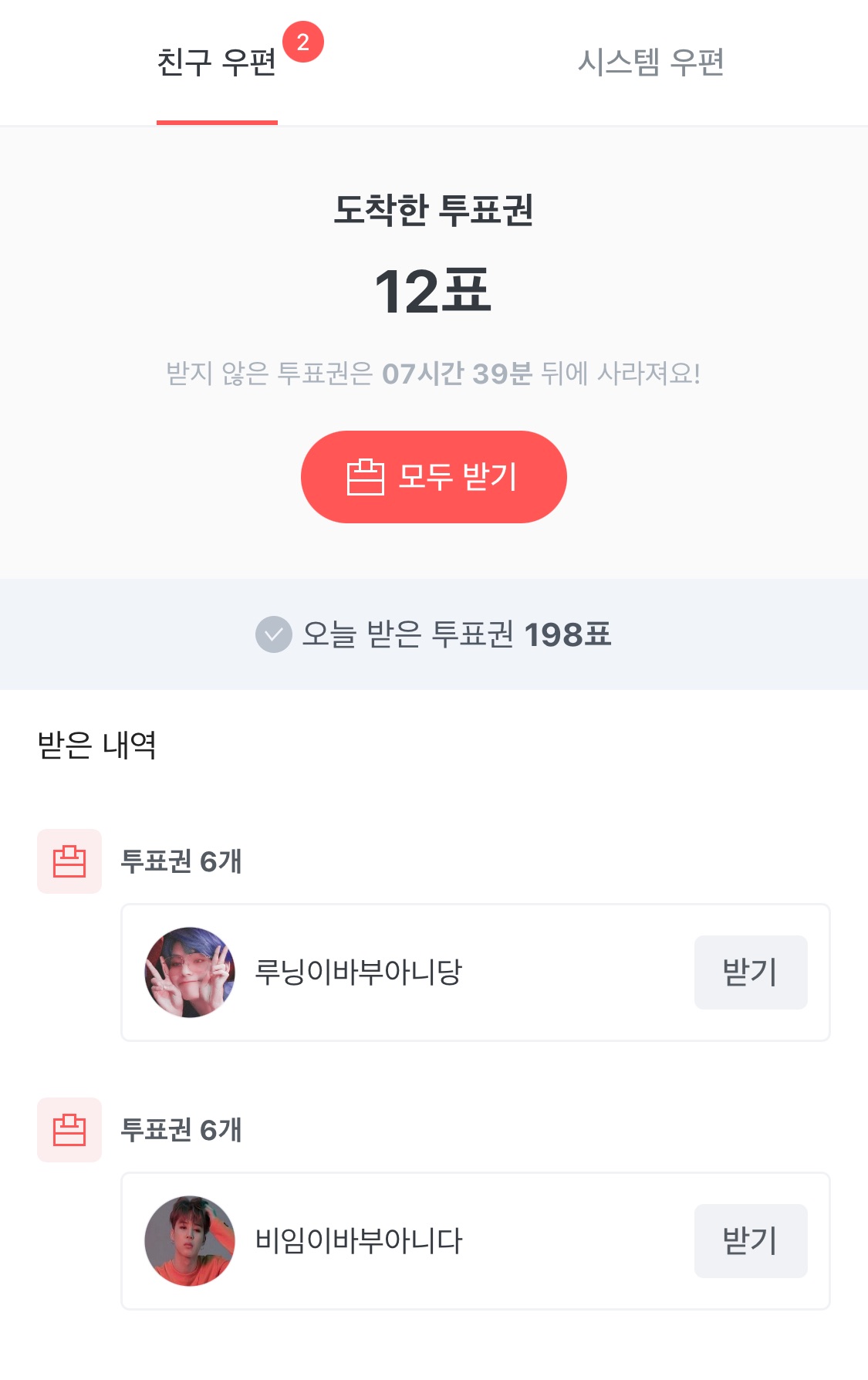Click the ballot icon above 루닝이바부아니당's card
Screen dimensions: 868x1380
click(x=69, y=861)
